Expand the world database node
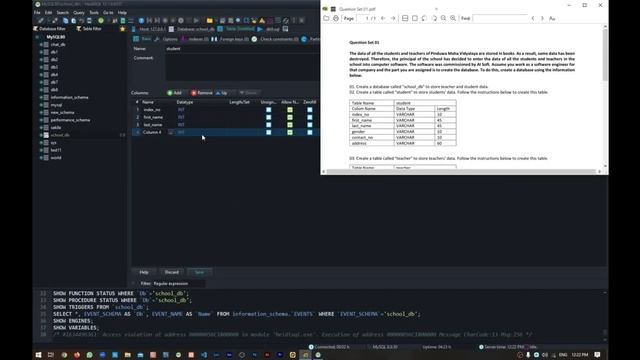 (x=41, y=158)
